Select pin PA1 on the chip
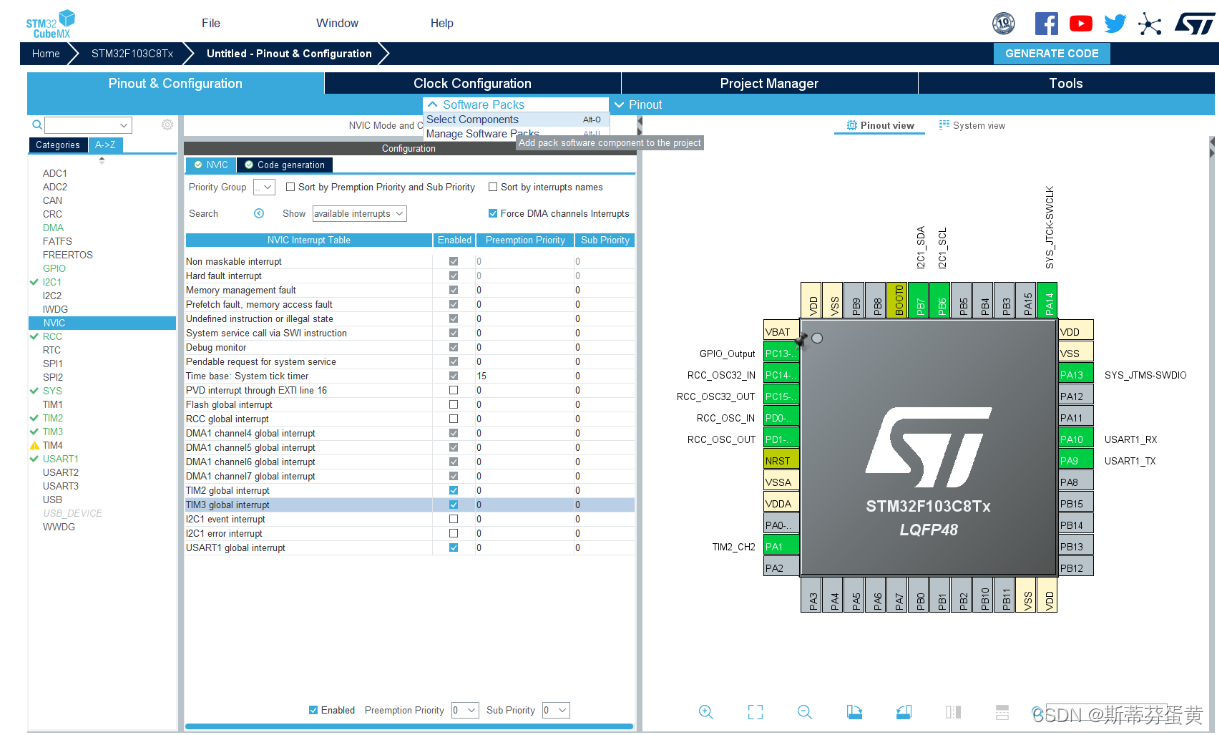The width and height of the screenshot is (1219, 735). [780, 547]
